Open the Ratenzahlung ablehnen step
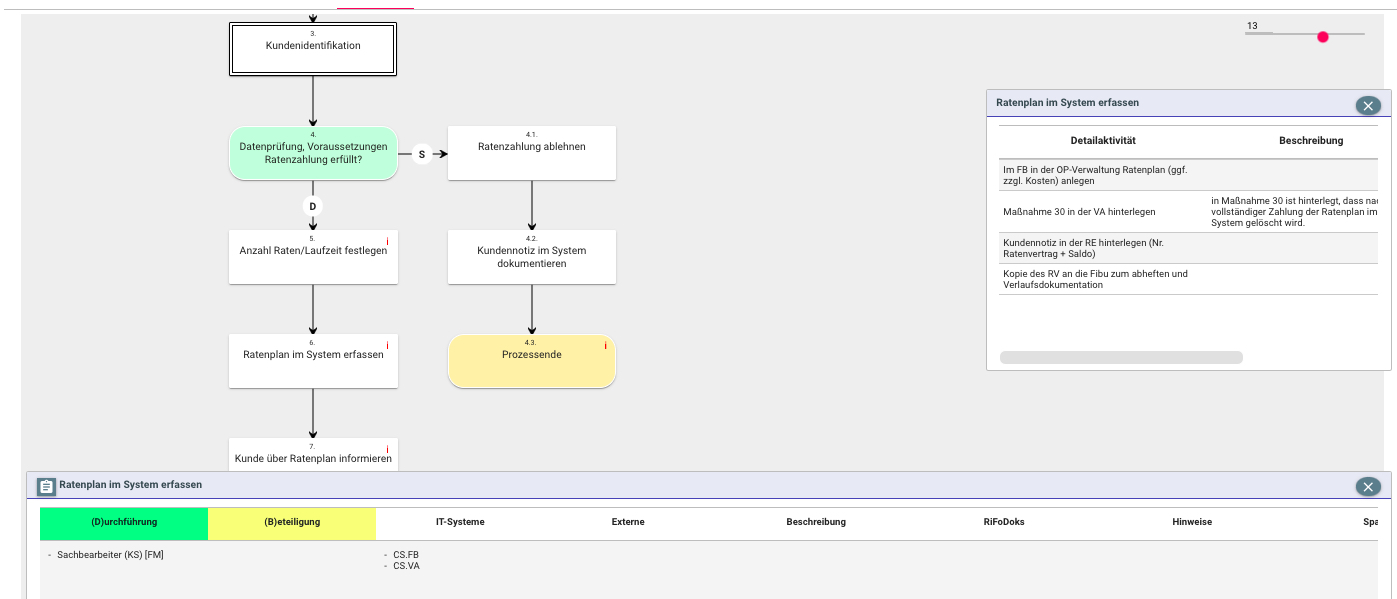Screen dimensions: 1397x599 coord(531,153)
